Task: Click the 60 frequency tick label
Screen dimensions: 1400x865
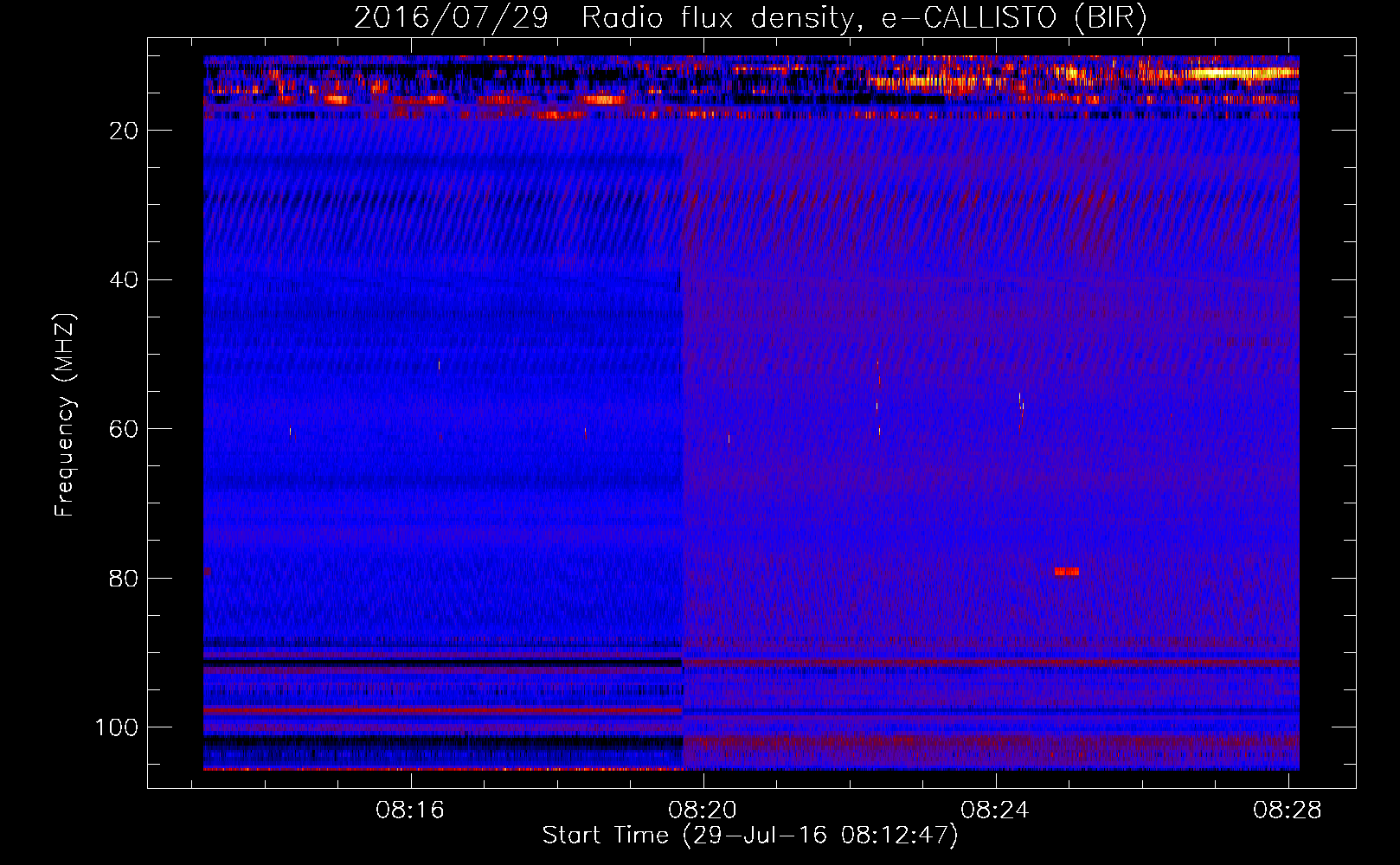Action: tap(124, 429)
